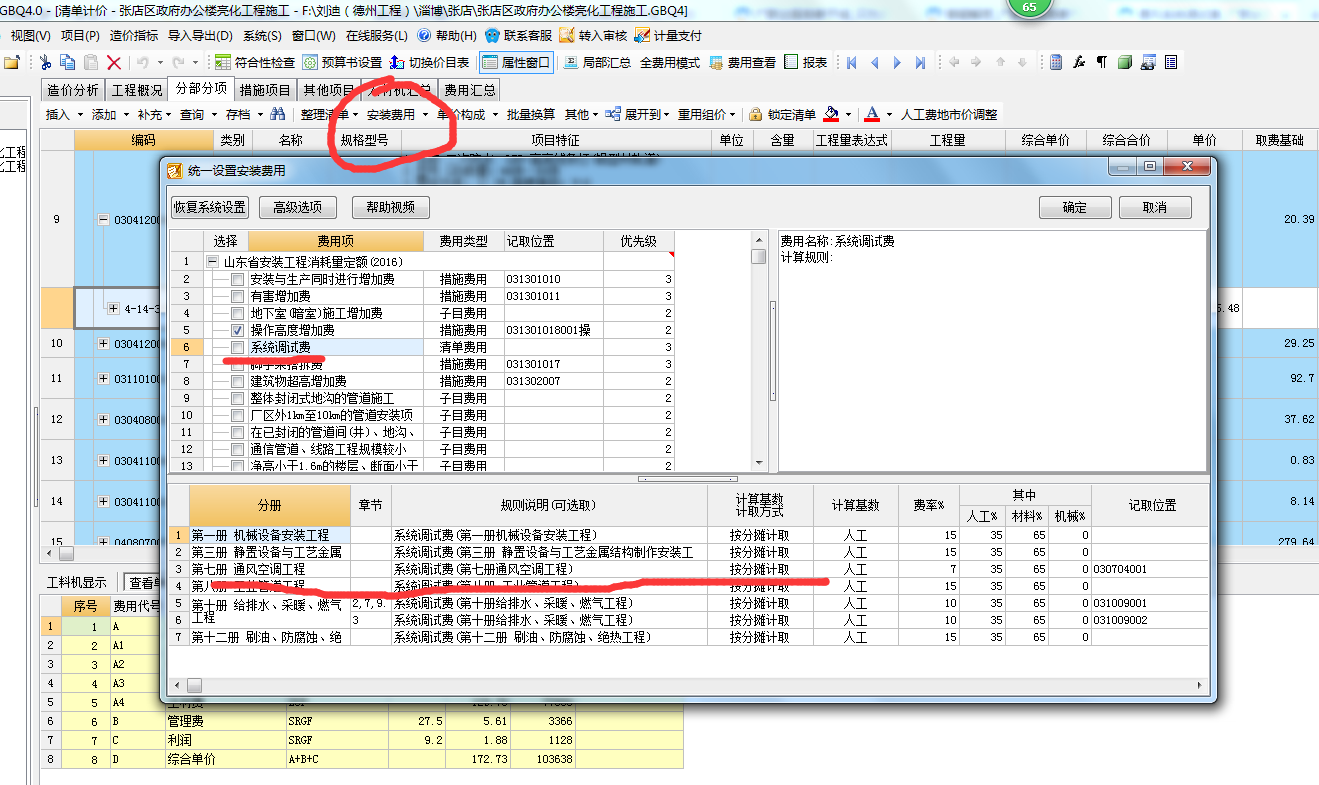
Task: Click 计量支付 measurement payment
Action: click(668, 35)
